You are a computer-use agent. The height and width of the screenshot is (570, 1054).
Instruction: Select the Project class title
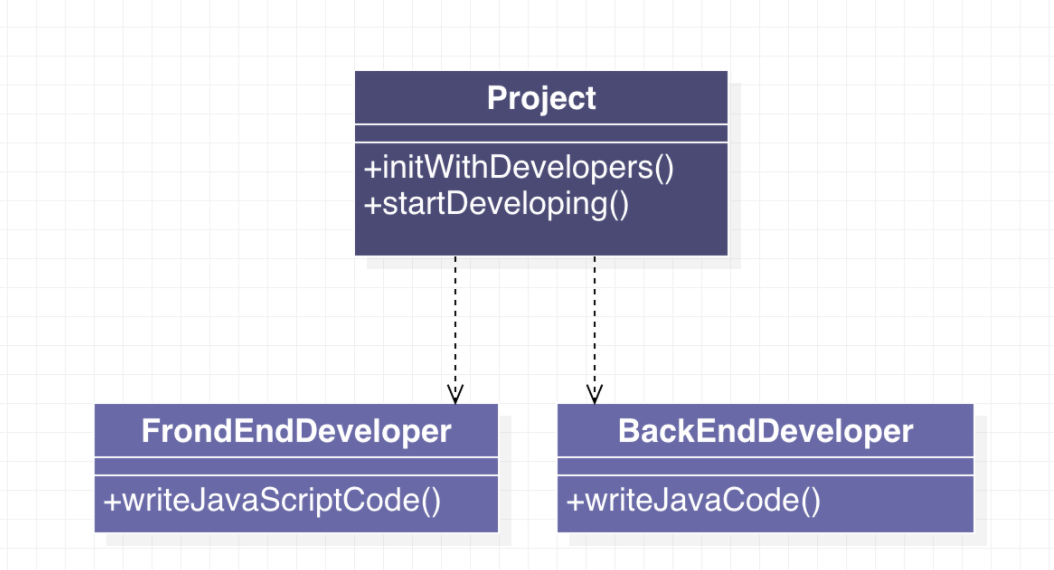pyautogui.click(x=541, y=98)
